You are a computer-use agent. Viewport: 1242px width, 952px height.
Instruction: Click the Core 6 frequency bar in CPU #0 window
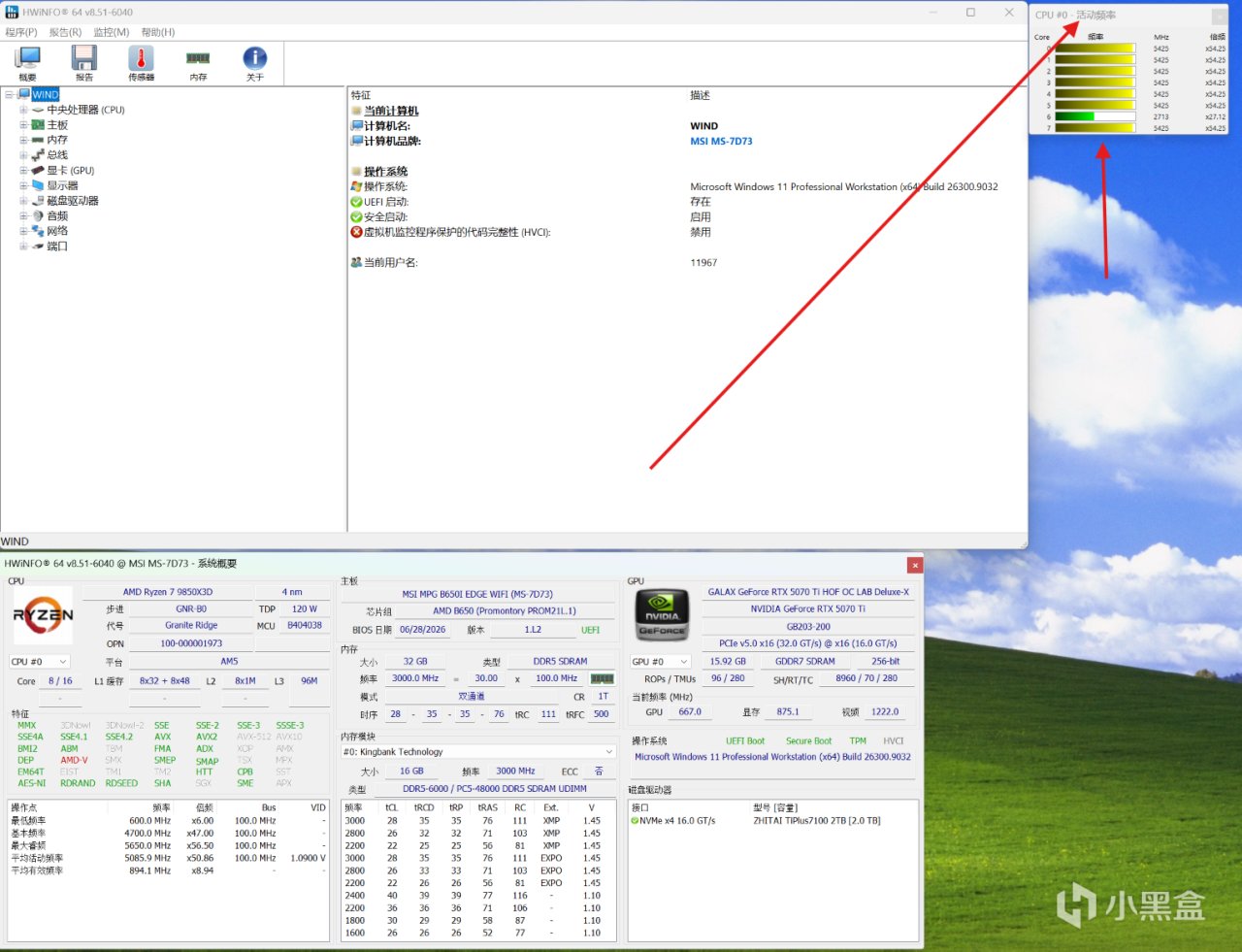[x=1095, y=117]
